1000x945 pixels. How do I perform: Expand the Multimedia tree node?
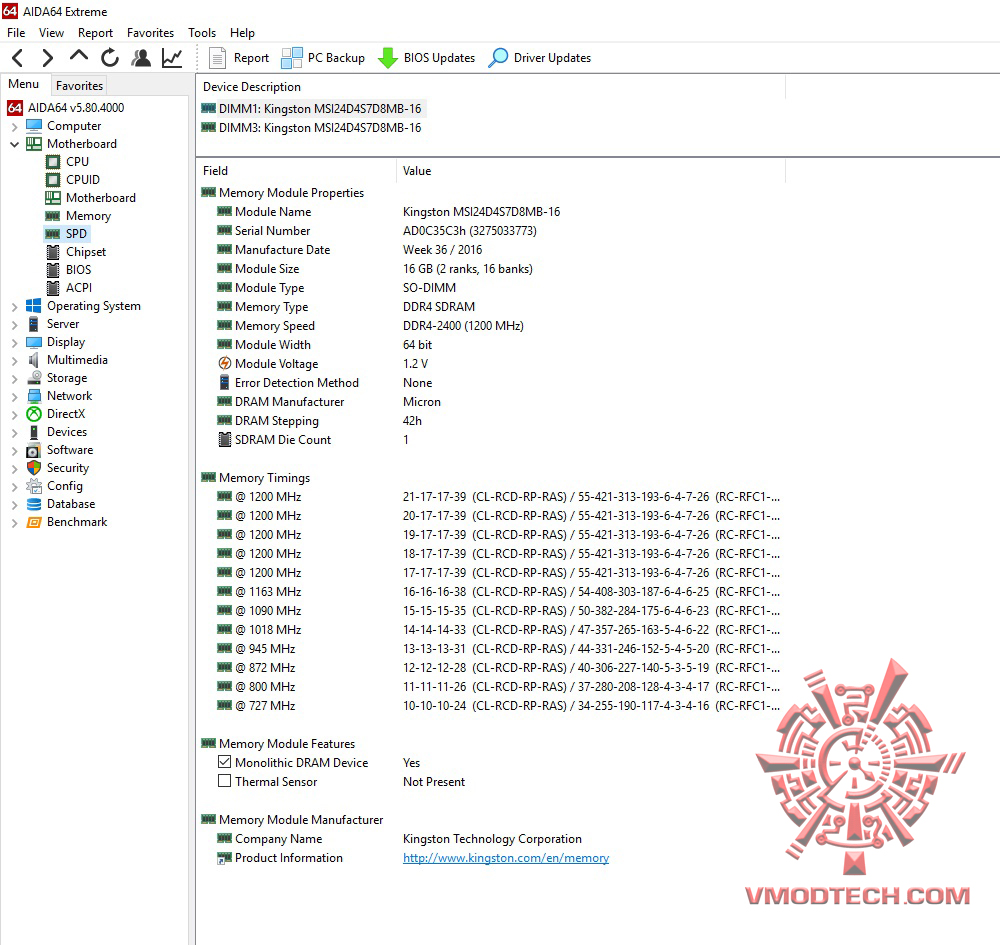point(14,361)
